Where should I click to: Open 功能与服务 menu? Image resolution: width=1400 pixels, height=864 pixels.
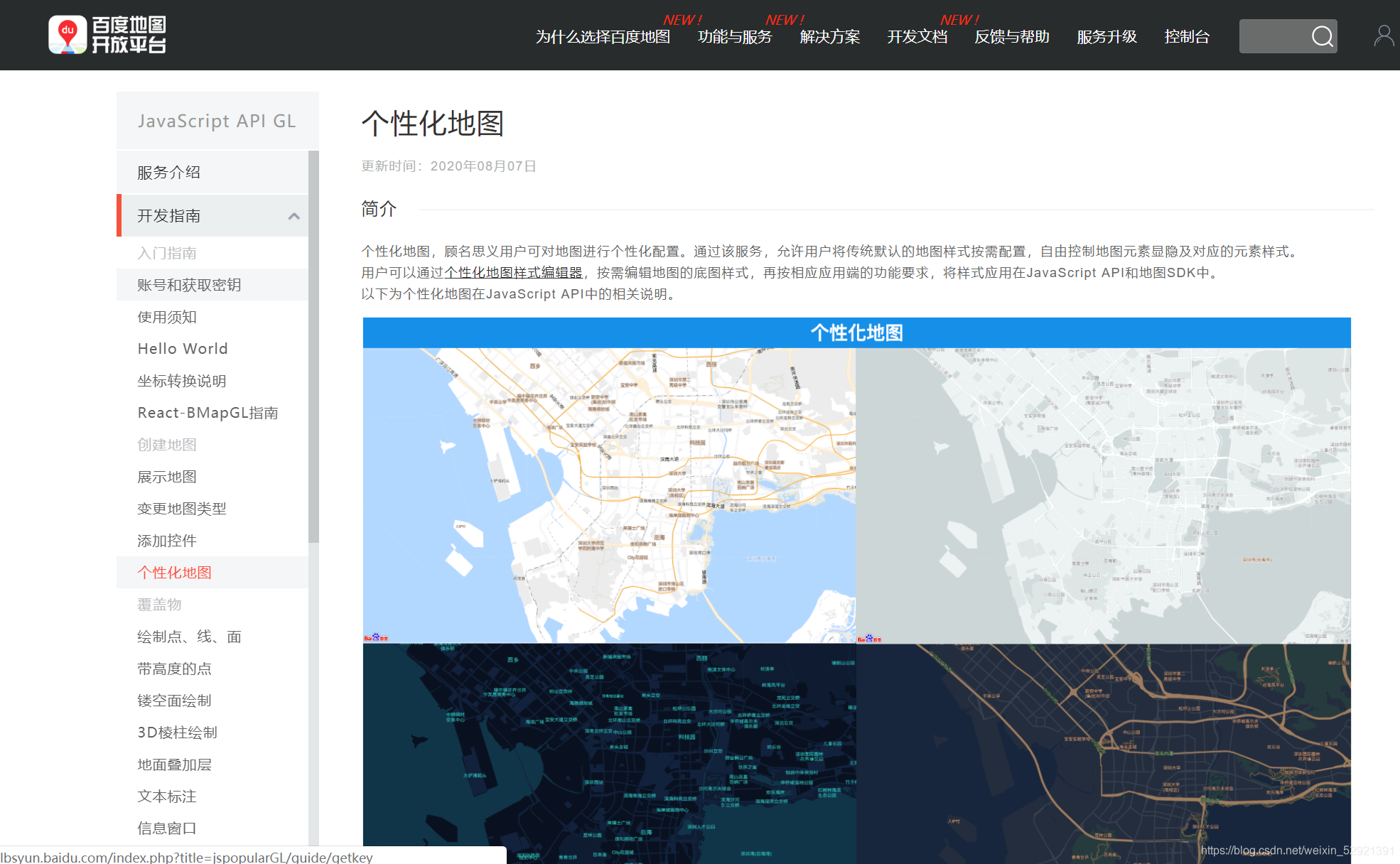[735, 37]
